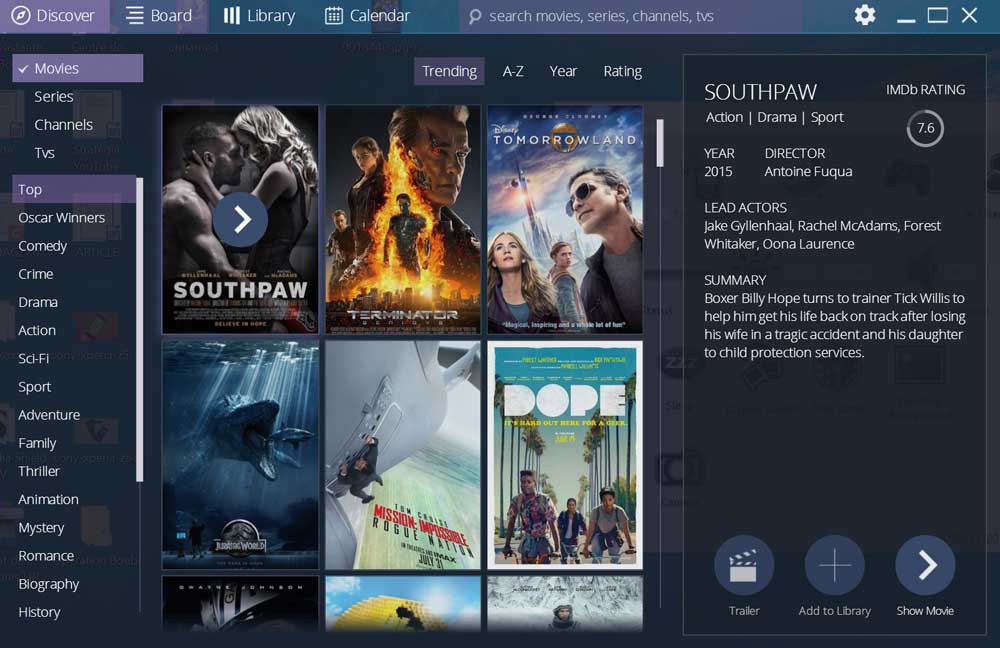Select the Tvs category
The width and height of the screenshot is (1000, 648).
pos(44,152)
